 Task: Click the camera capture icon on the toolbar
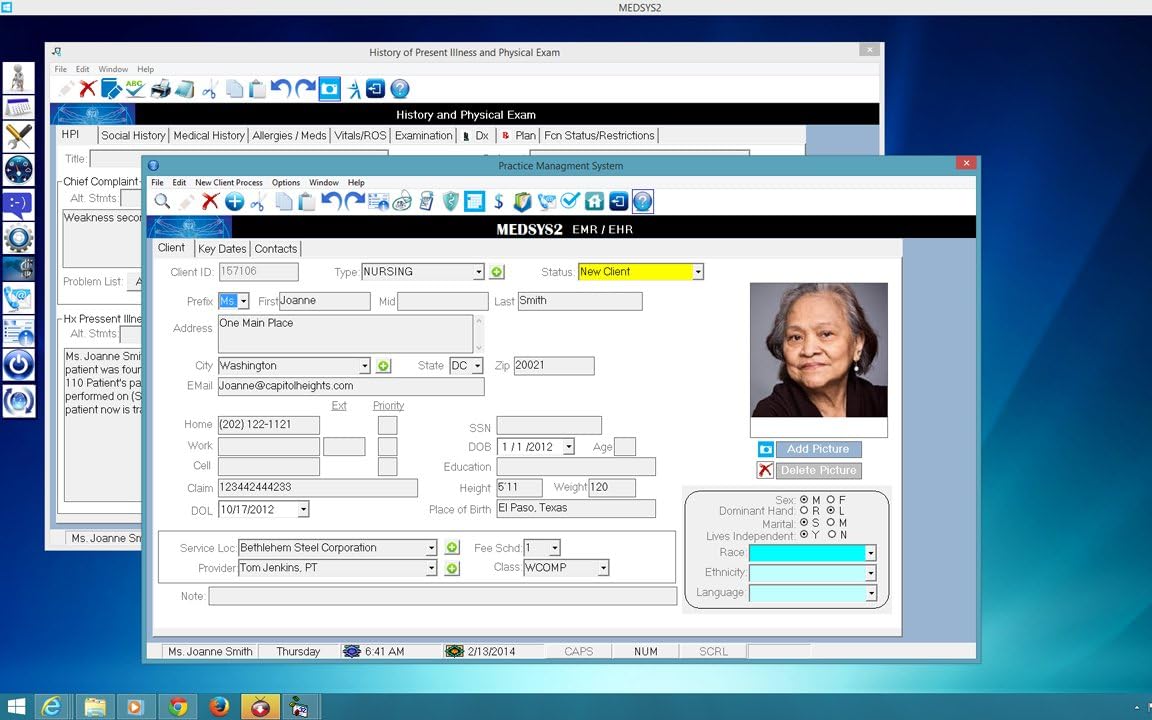[x=329, y=88]
